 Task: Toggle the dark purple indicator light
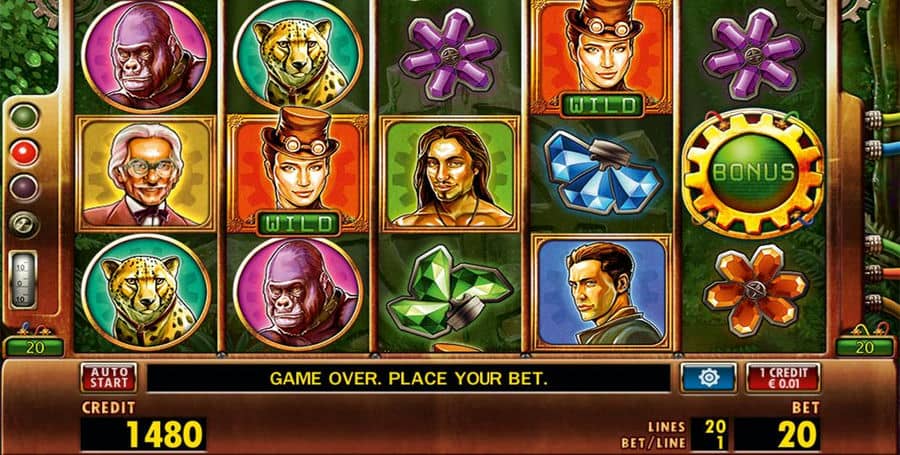(x=25, y=188)
